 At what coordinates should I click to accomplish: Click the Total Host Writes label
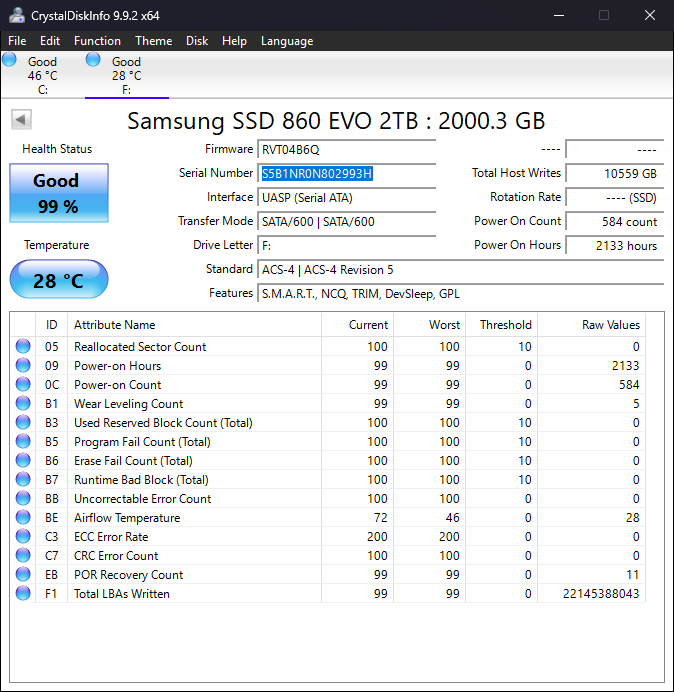click(516, 173)
